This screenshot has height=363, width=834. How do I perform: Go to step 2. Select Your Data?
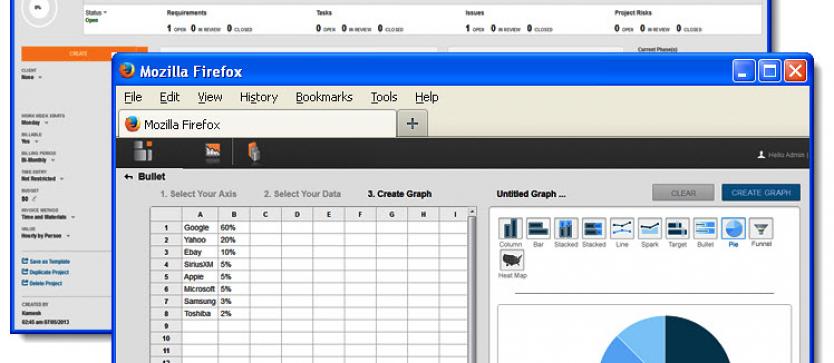tap(302, 194)
